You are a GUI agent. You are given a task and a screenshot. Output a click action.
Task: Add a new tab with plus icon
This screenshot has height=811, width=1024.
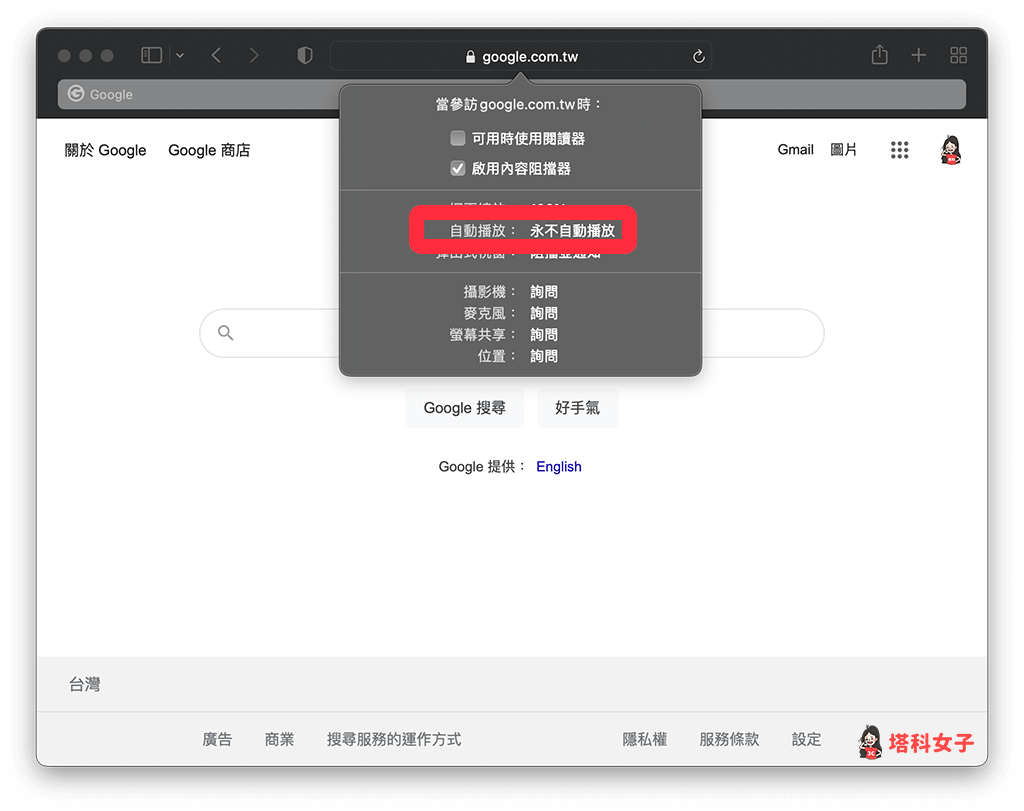[x=919, y=56]
